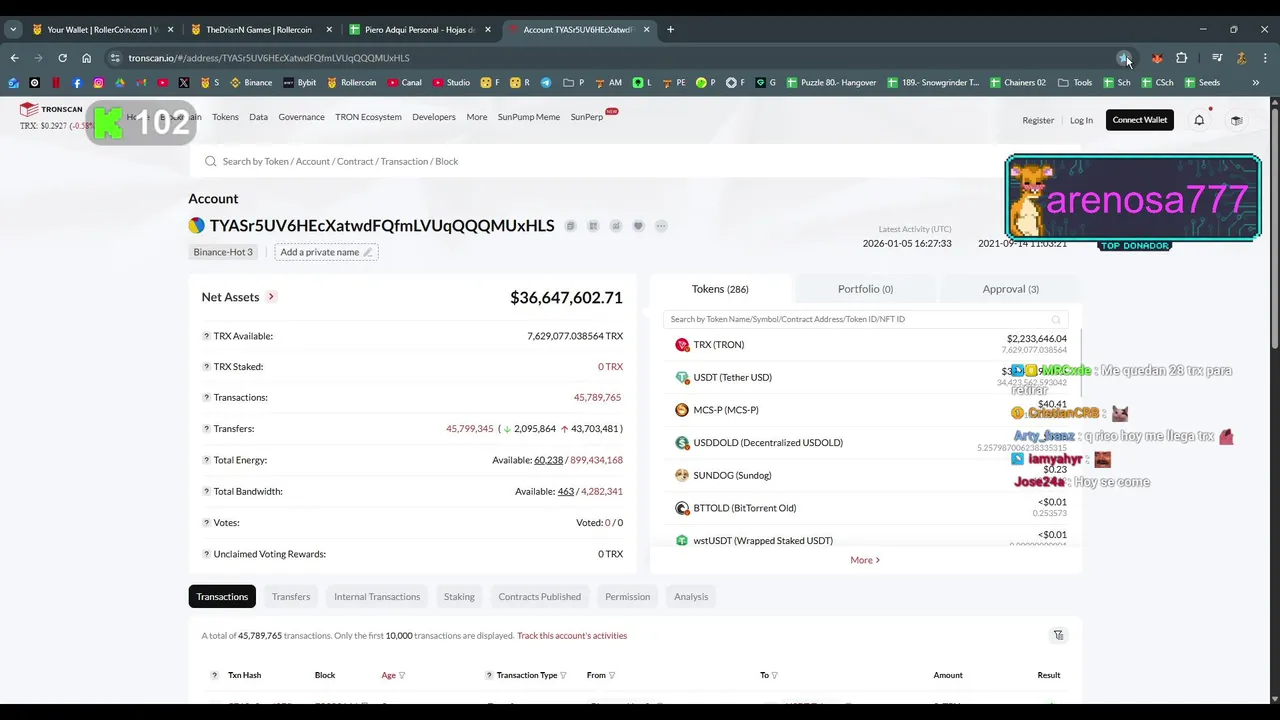The width and height of the screenshot is (1280, 720).
Task: Click the Log In link
Action: click(x=1081, y=120)
